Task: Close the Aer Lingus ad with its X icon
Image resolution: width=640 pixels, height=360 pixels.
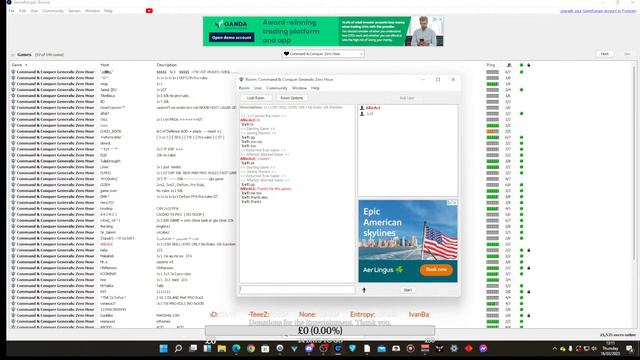Action: [454, 202]
